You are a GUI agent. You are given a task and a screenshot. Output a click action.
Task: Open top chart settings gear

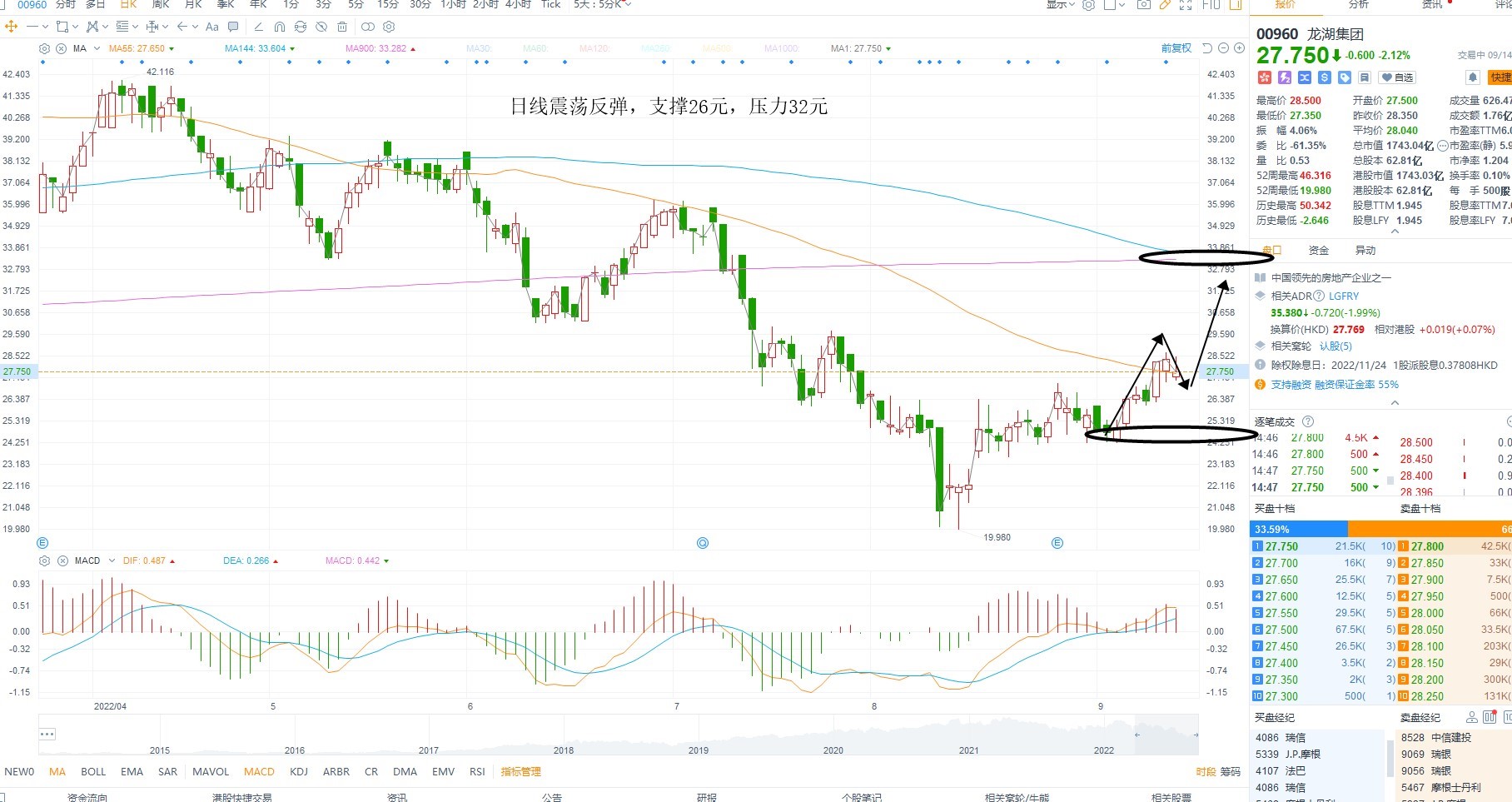(x=1088, y=4)
